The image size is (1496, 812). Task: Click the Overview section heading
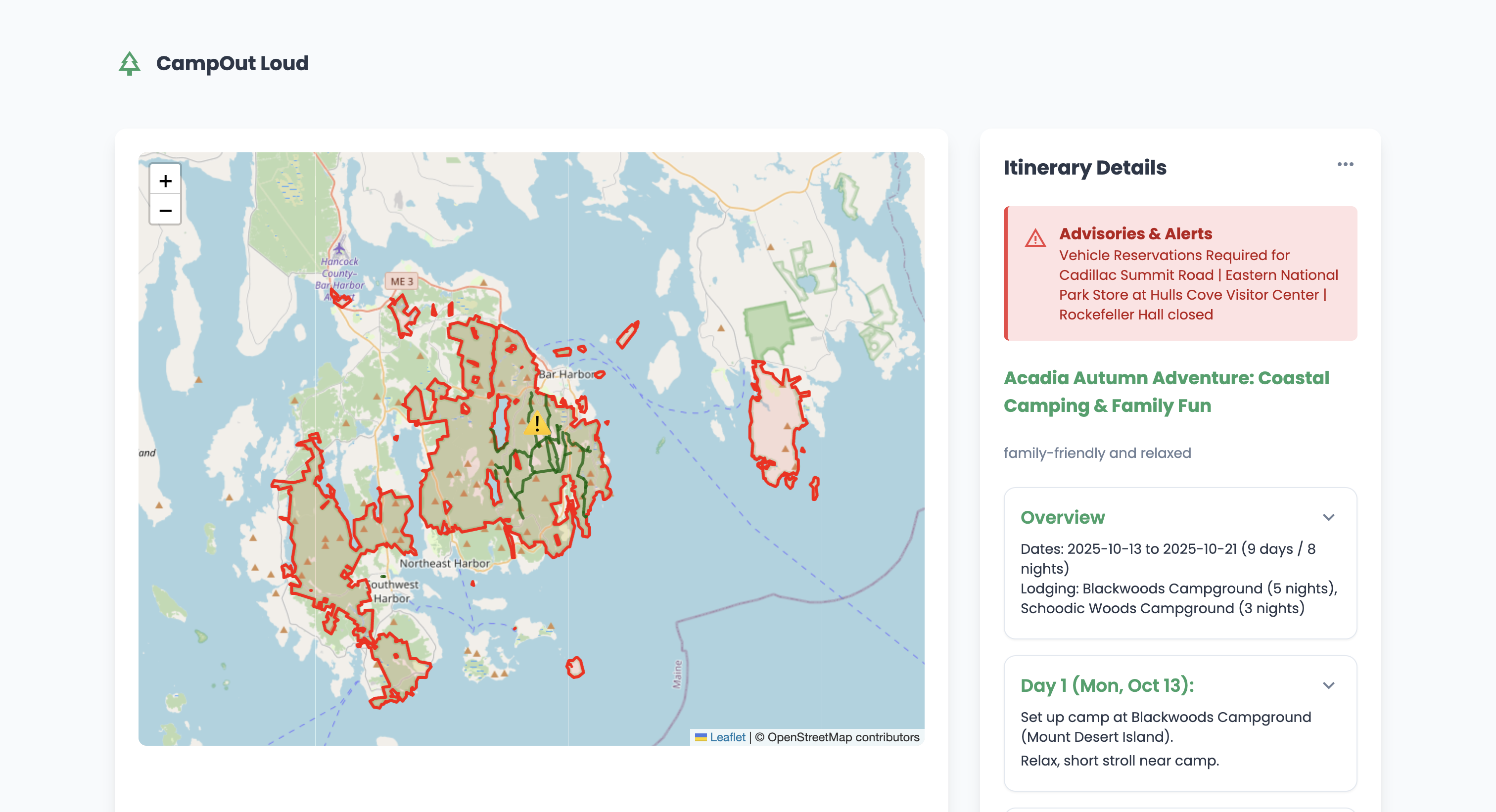(1062, 517)
